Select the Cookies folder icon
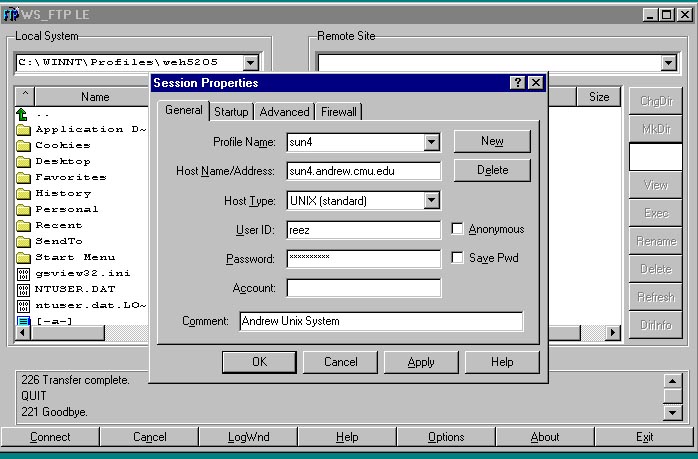Screen dimensions: 698x459 tap(23, 146)
